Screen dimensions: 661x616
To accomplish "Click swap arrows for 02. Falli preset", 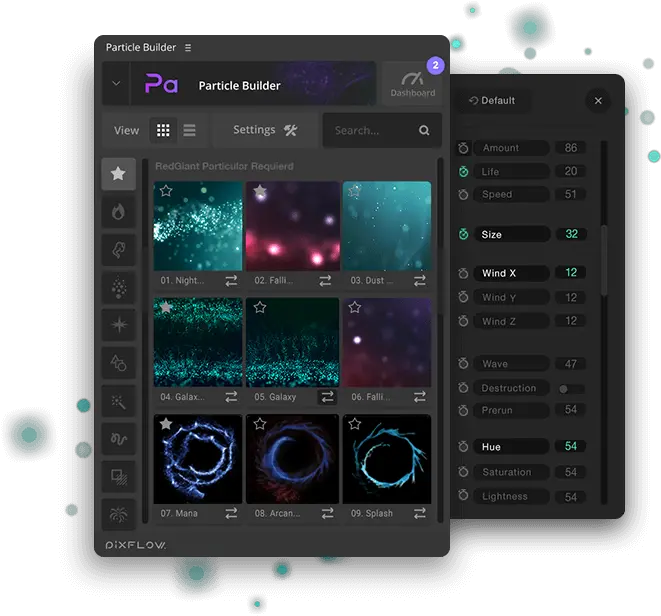I will (325, 281).
